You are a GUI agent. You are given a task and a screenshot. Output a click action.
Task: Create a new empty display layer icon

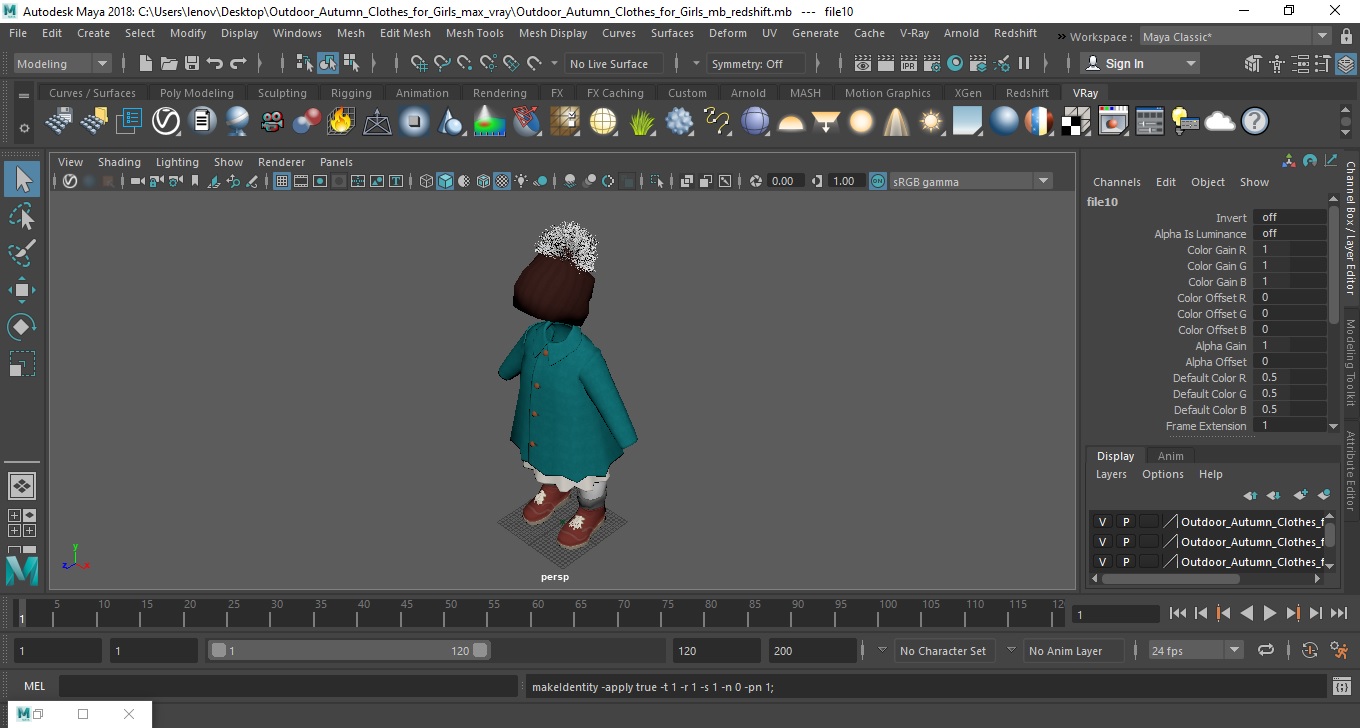point(1300,495)
